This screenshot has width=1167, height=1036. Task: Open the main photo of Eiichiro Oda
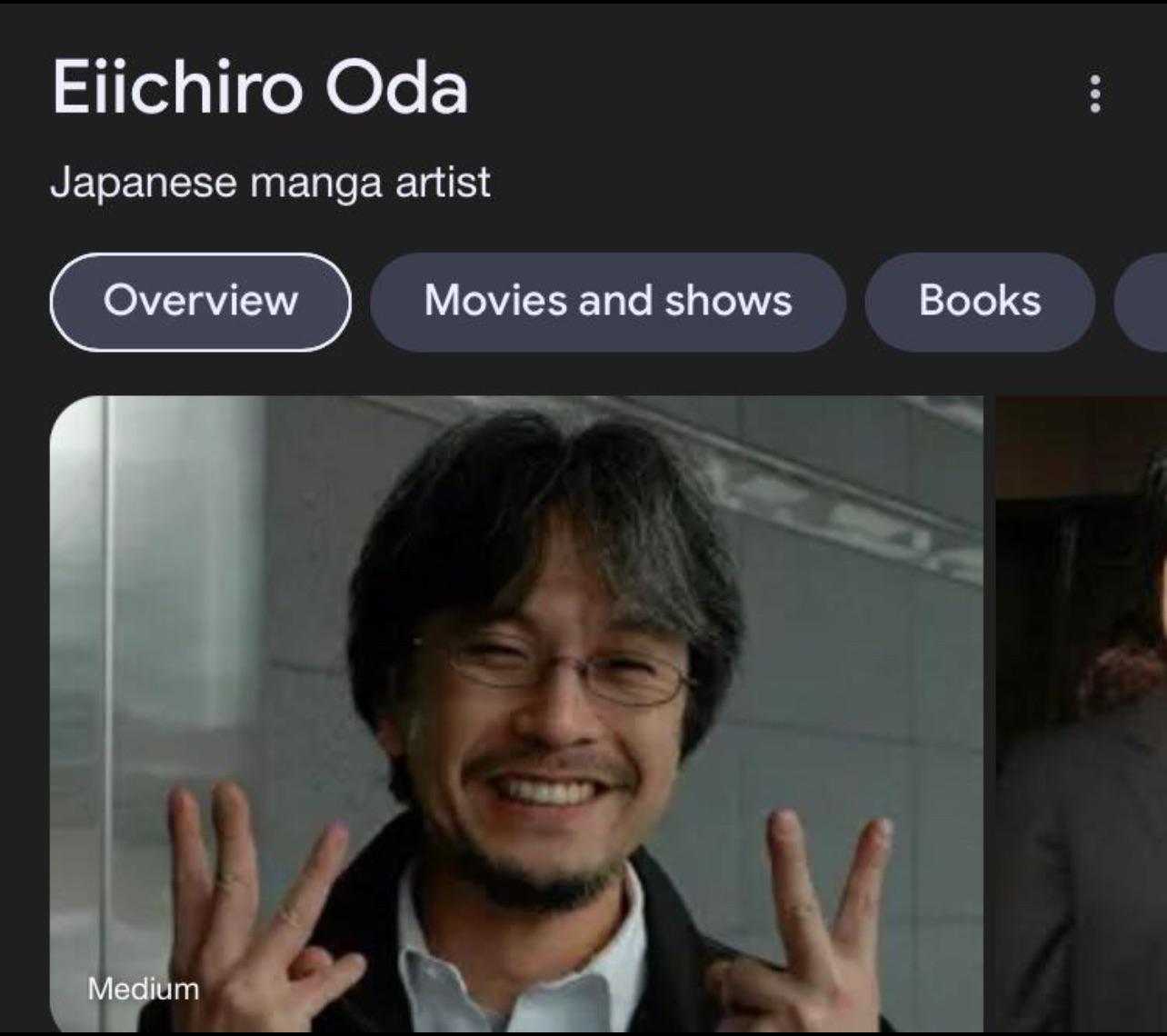516,713
